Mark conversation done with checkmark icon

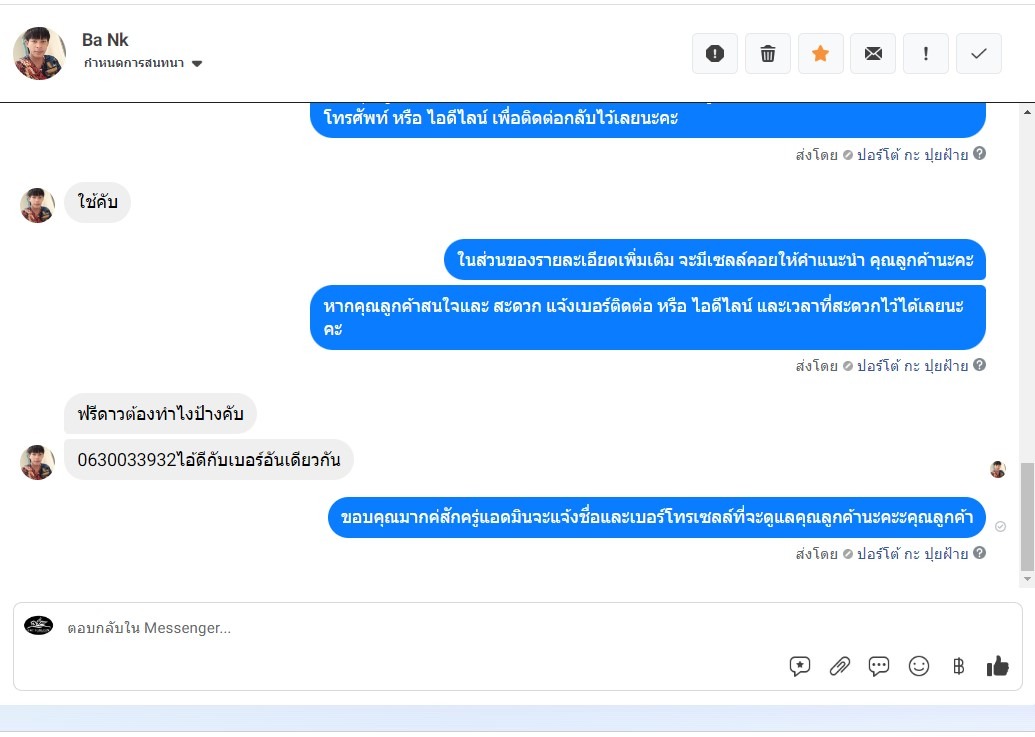click(979, 53)
